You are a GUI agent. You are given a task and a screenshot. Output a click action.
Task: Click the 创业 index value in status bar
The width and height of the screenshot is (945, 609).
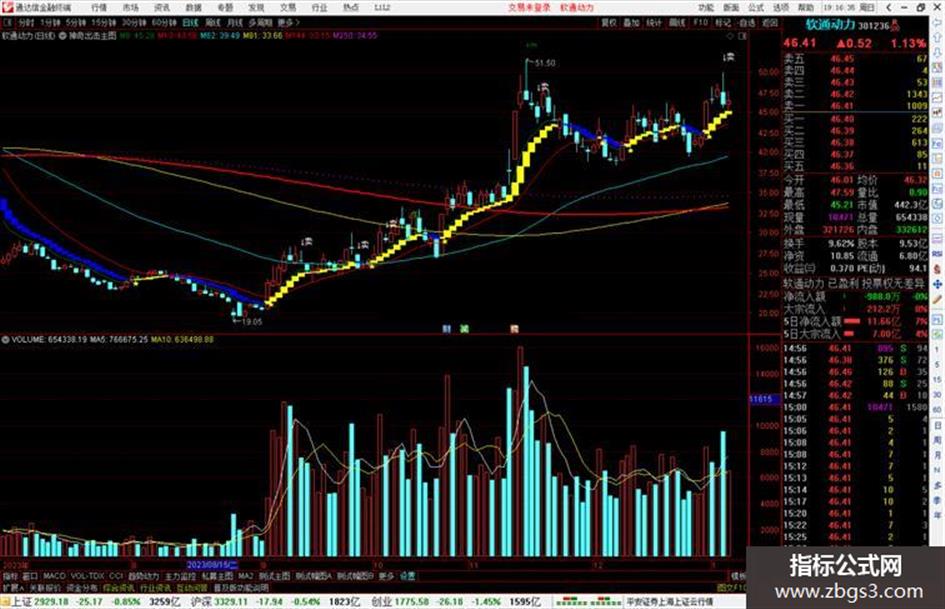pos(411,602)
